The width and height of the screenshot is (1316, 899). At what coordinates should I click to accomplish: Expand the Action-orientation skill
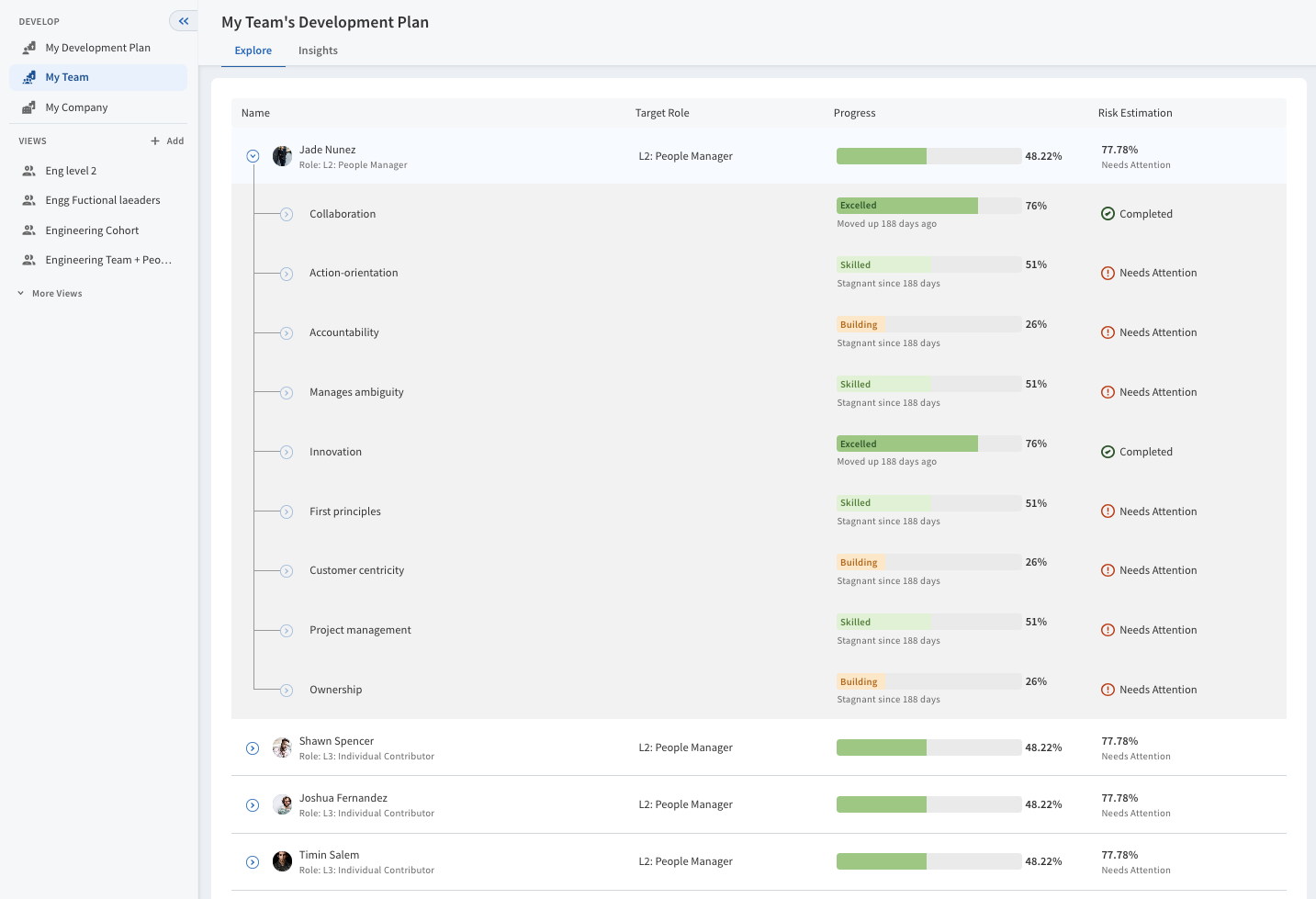pyautogui.click(x=287, y=274)
